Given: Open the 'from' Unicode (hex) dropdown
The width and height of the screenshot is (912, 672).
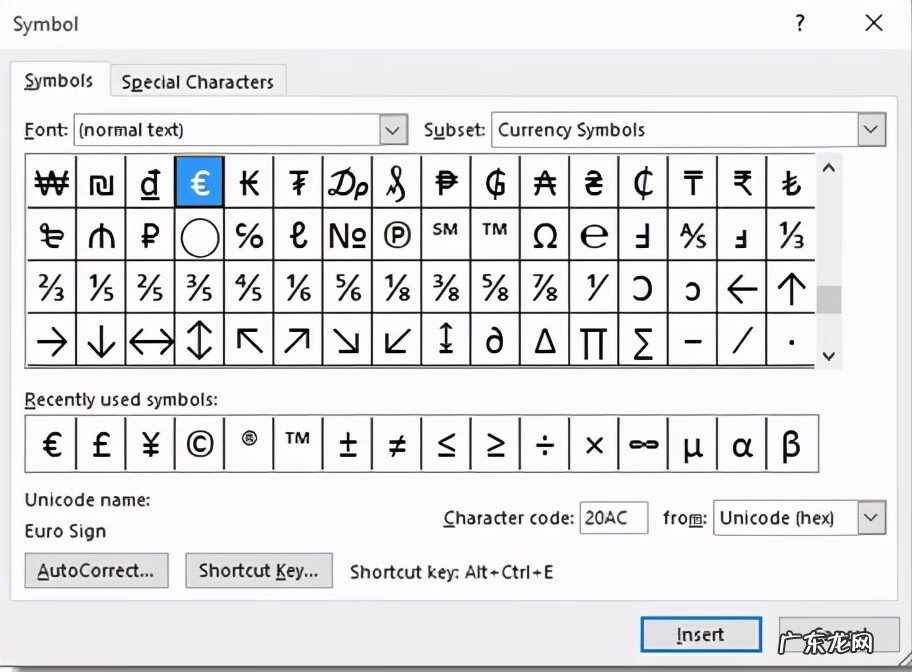Looking at the screenshot, I should tap(871, 518).
